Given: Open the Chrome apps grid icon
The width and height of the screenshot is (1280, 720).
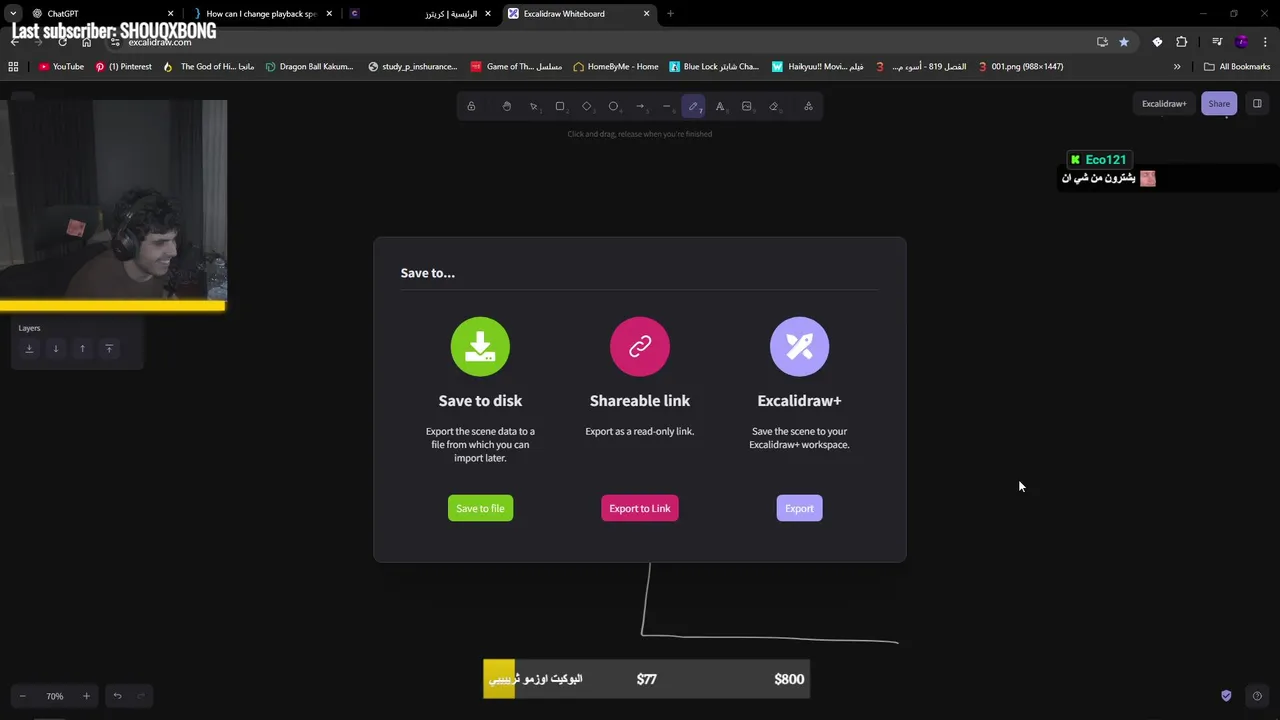Looking at the screenshot, I should (x=13, y=67).
